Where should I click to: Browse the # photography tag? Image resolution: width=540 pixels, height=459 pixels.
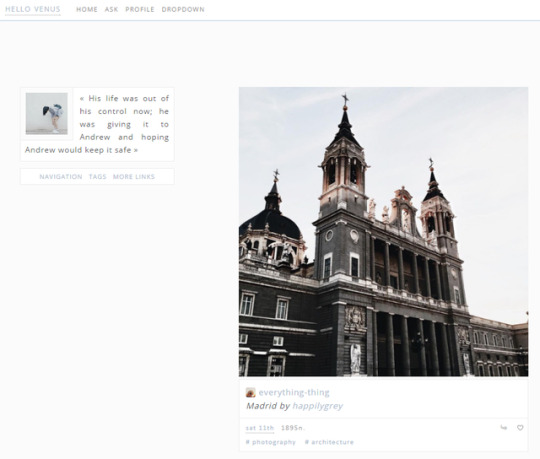tap(271, 442)
